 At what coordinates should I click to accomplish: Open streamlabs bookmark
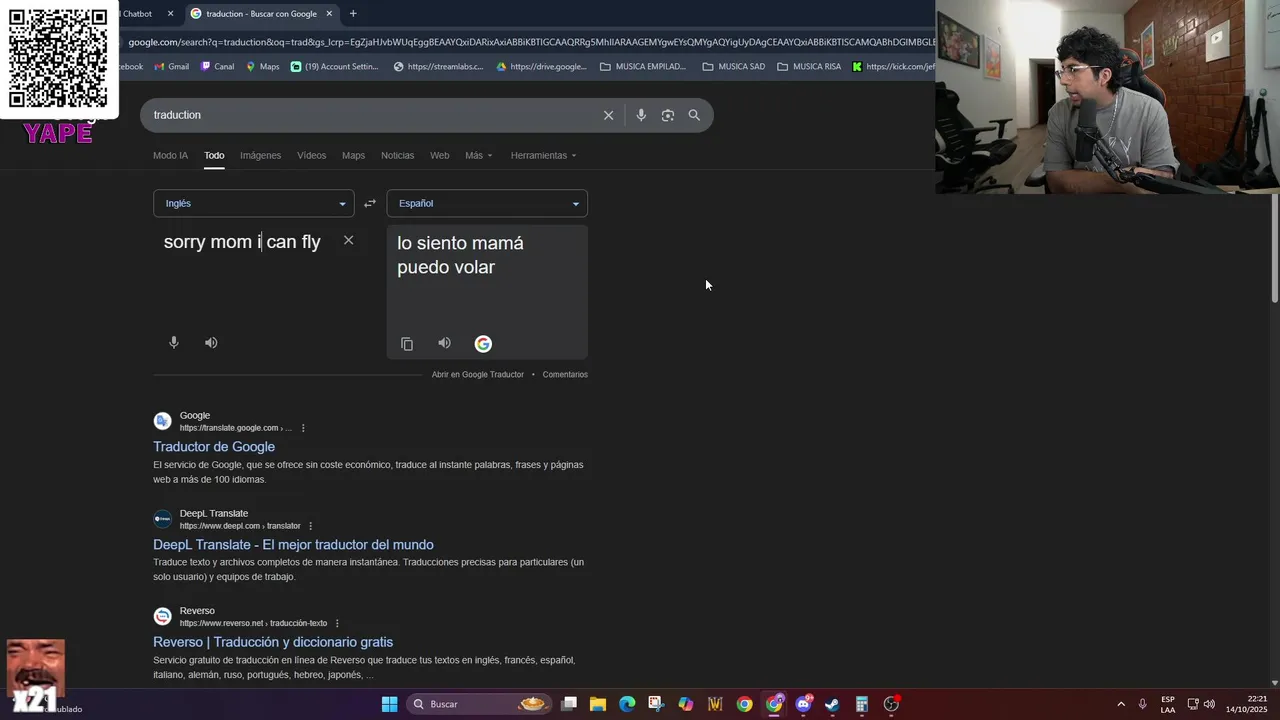[x=439, y=67]
